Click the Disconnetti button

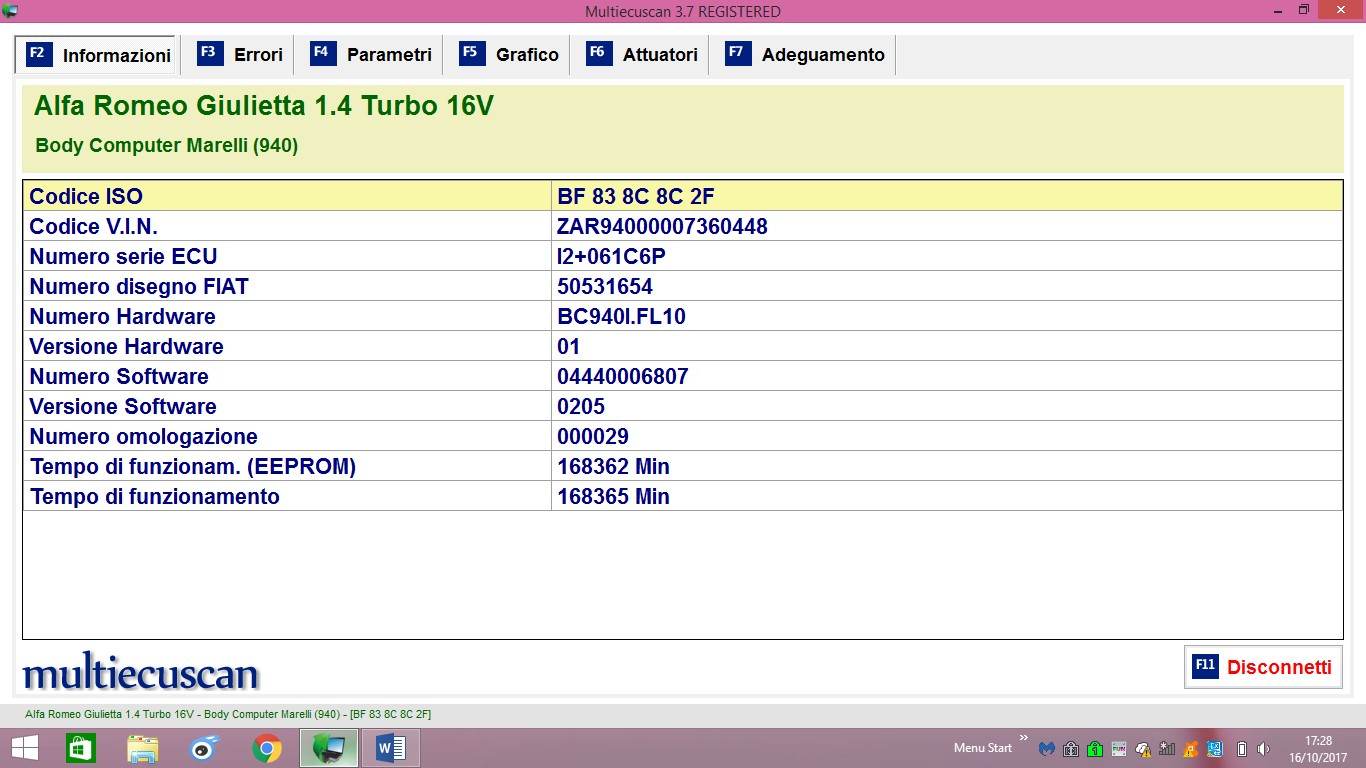click(x=1263, y=667)
